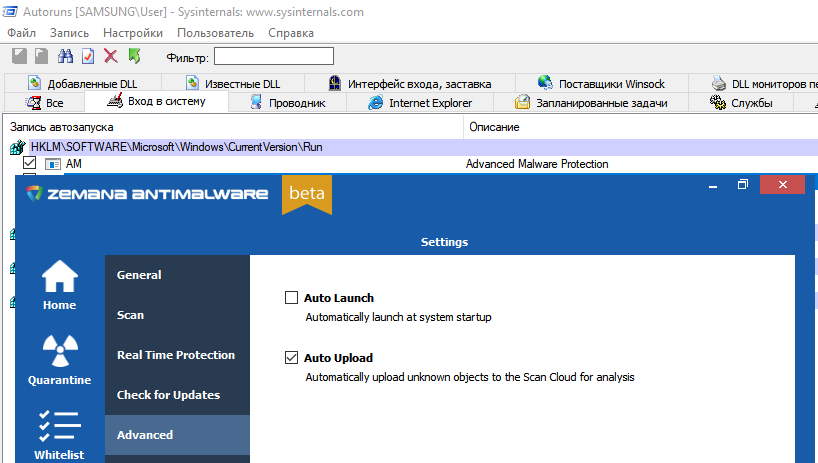Image resolution: width=818 pixels, height=463 pixels.
Task: Click the Properties document icon in Autoruns toolbar
Action: [88, 56]
